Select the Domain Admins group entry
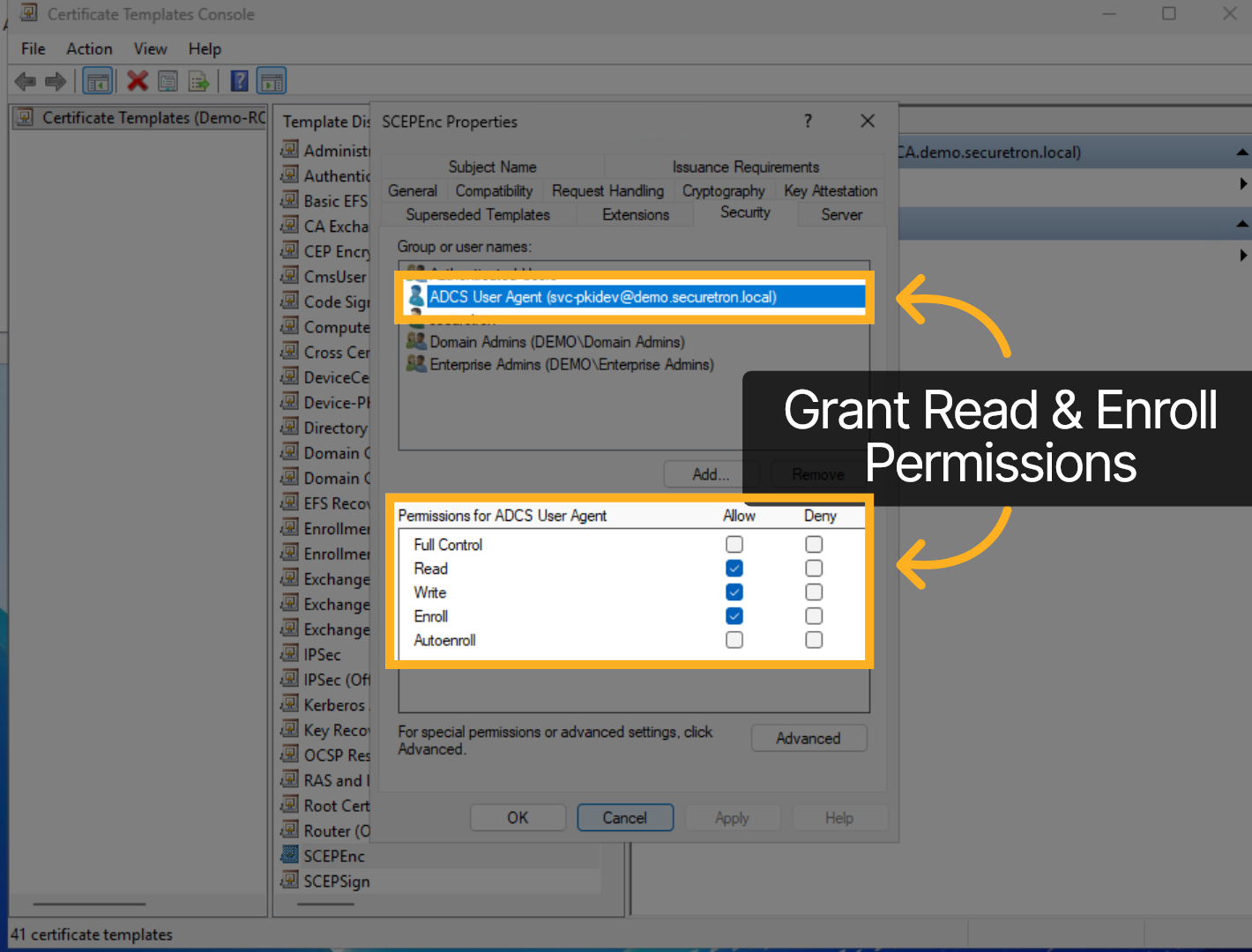Screen dimensions: 1252x952 557,342
